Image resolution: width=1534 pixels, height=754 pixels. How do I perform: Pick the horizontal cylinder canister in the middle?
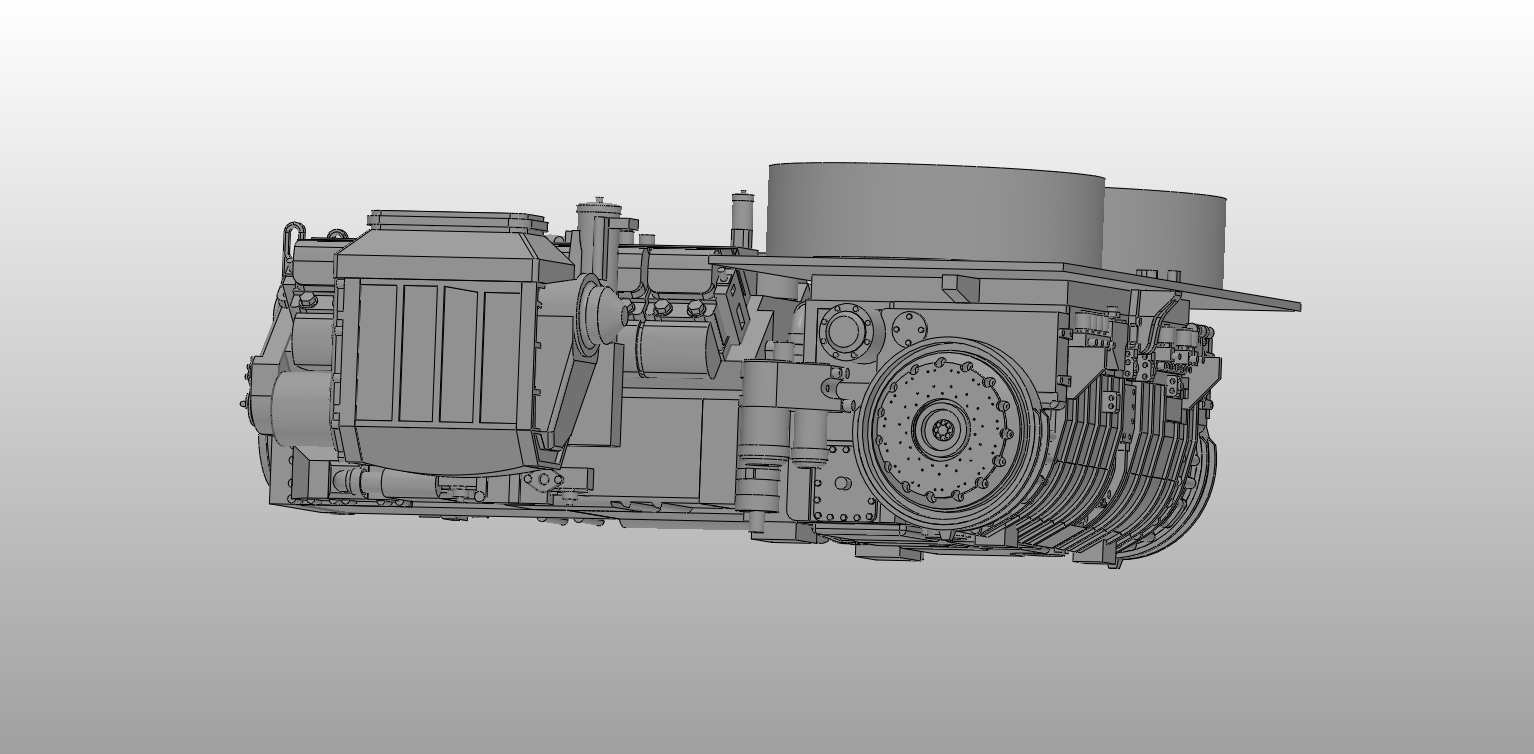[x=670, y=350]
